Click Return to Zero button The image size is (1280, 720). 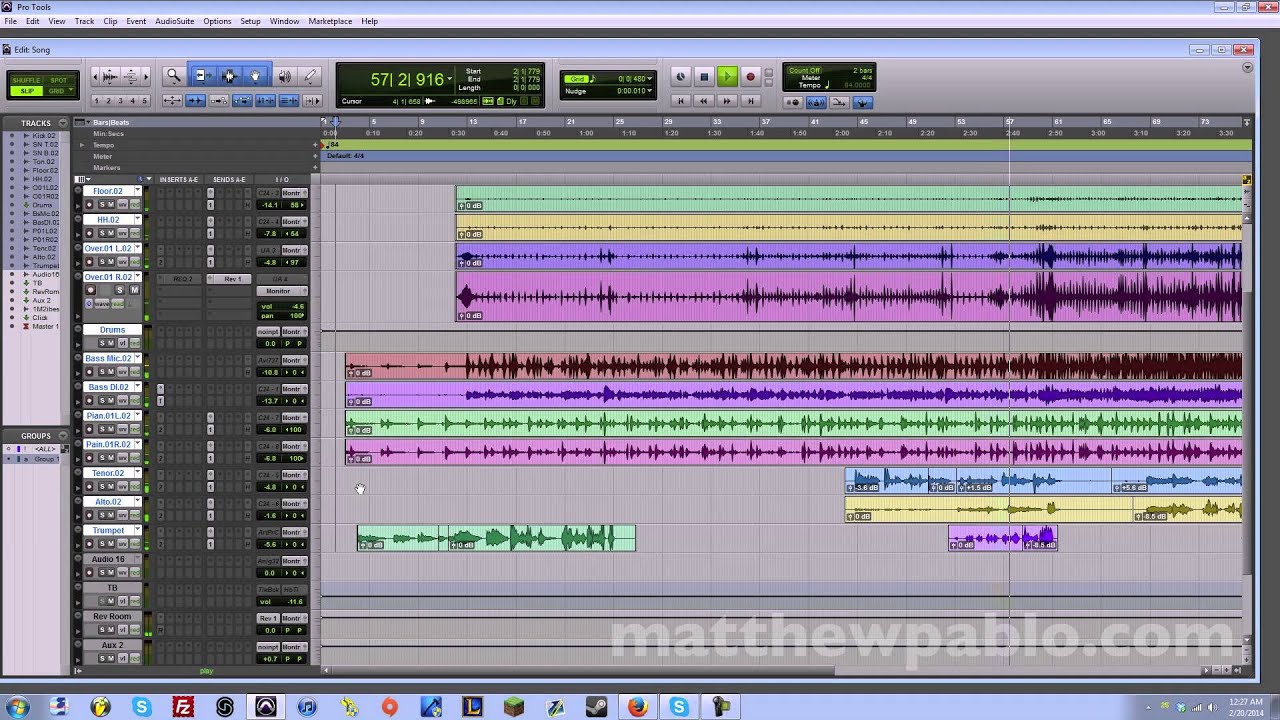pos(681,101)
